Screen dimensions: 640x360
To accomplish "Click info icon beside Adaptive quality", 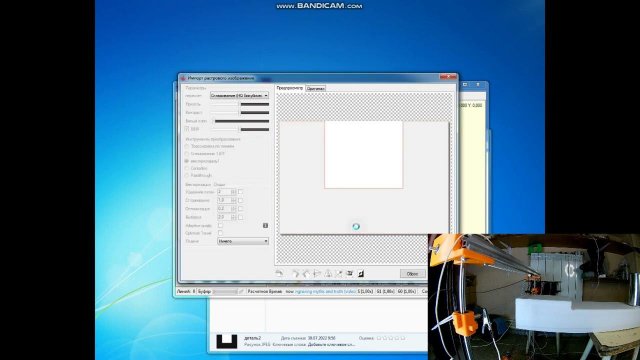I will 265,225.
